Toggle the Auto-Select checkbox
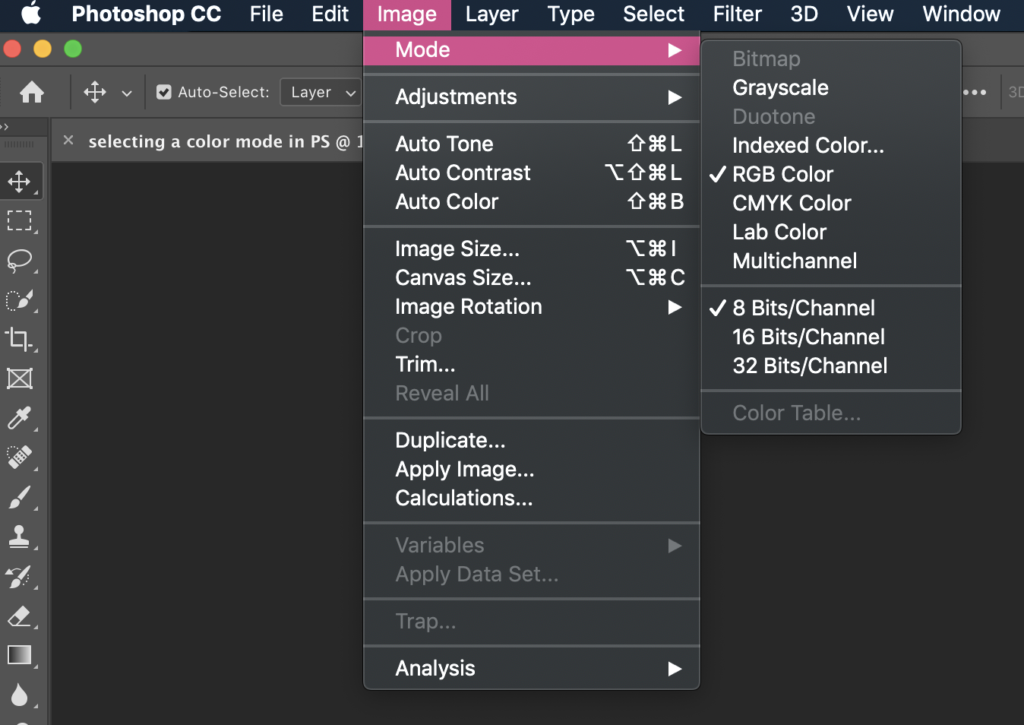1024x725 pixels. [x=163, y=91]
